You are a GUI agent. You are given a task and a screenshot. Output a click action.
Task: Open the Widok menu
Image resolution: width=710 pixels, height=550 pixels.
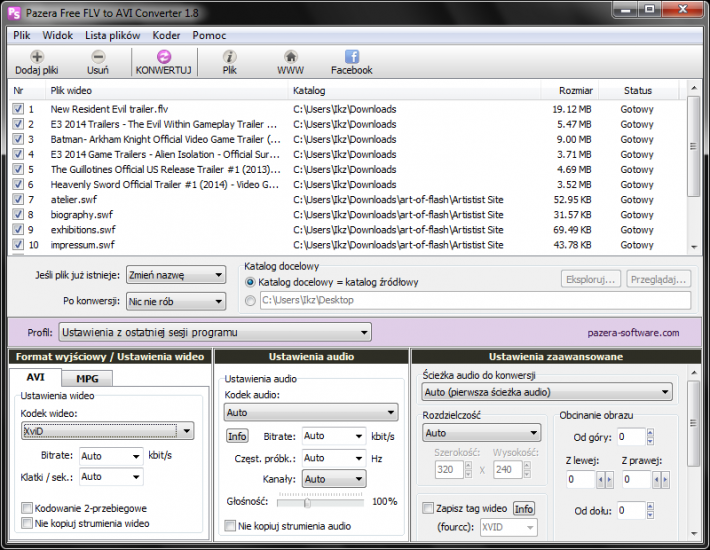pos(58,35)
